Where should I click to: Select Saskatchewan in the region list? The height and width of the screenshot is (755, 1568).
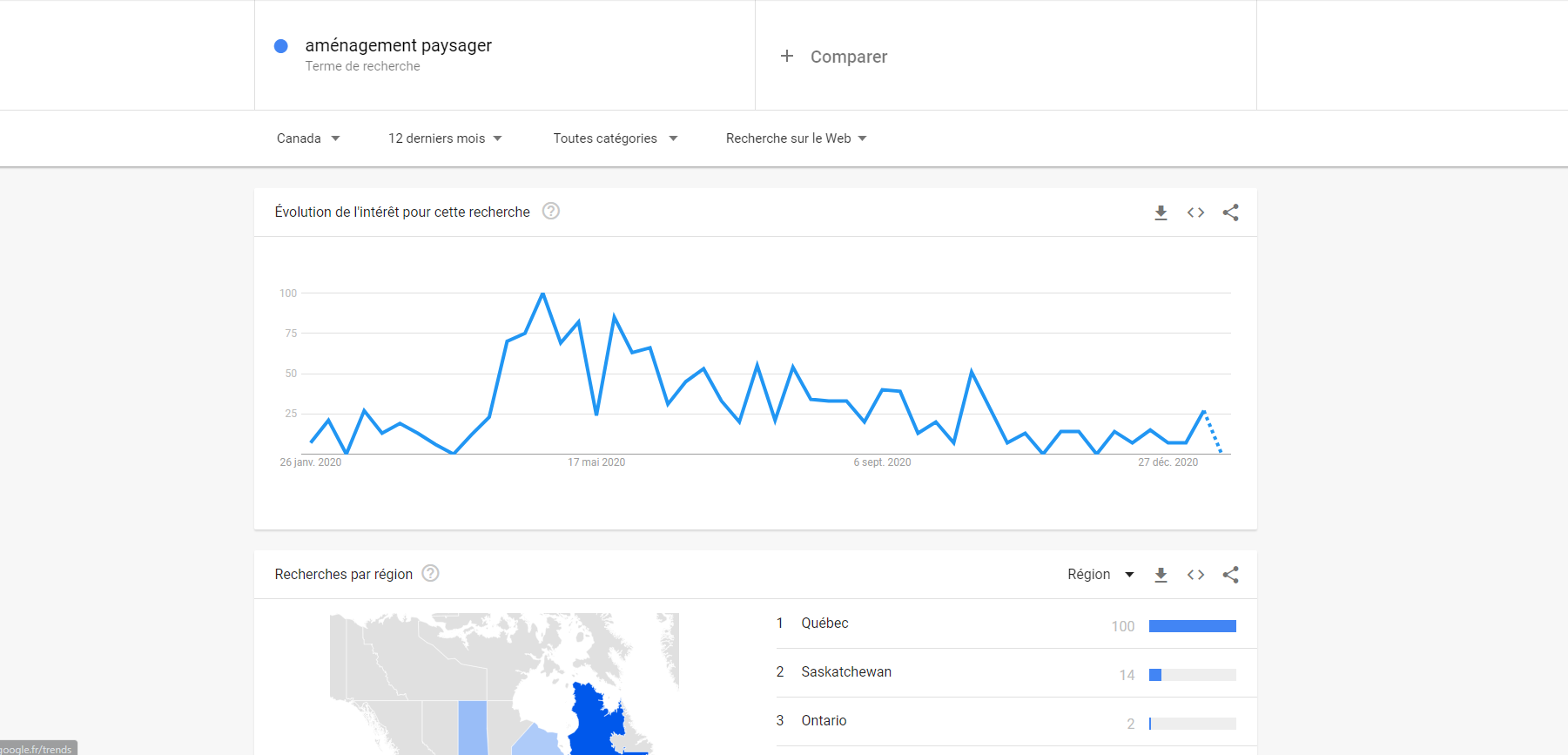(845, 672)
